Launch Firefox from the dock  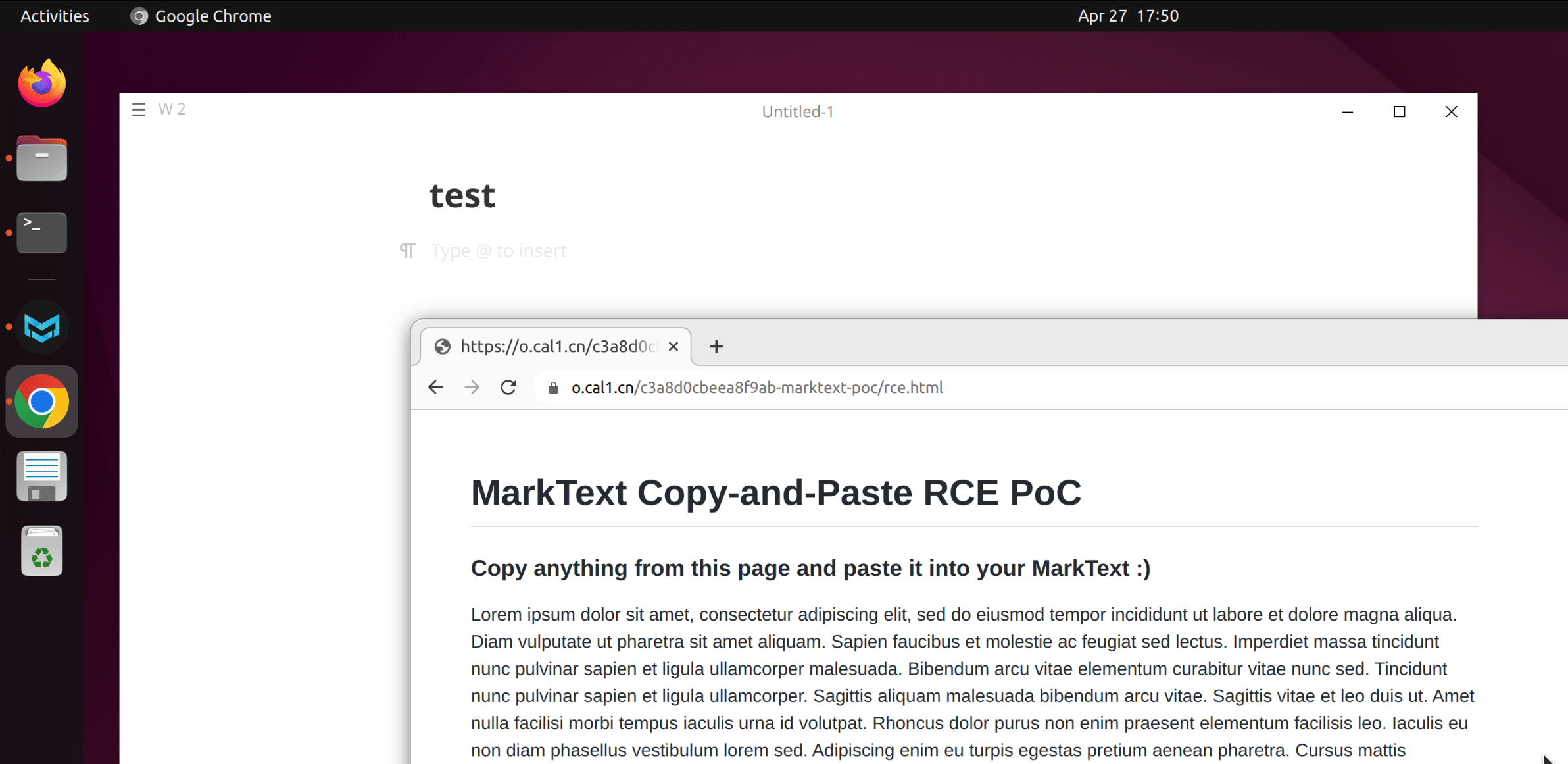point(41,83)
